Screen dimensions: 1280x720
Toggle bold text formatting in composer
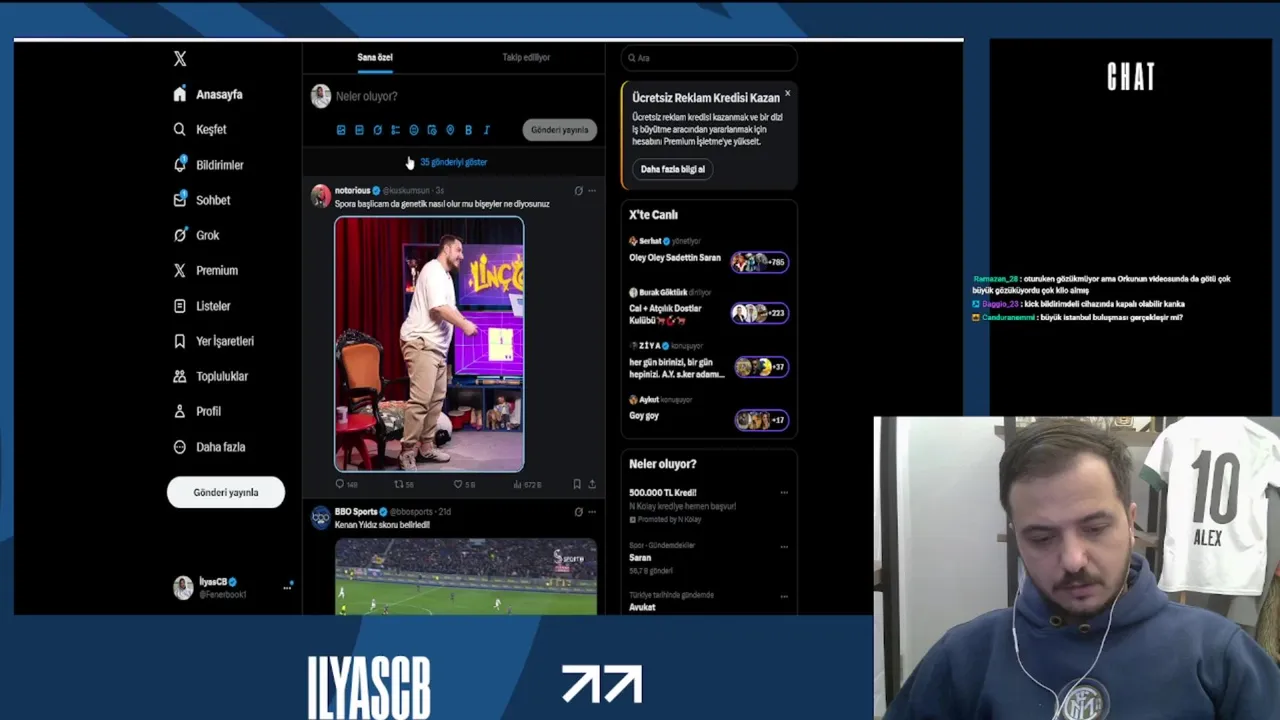(468, 130)
